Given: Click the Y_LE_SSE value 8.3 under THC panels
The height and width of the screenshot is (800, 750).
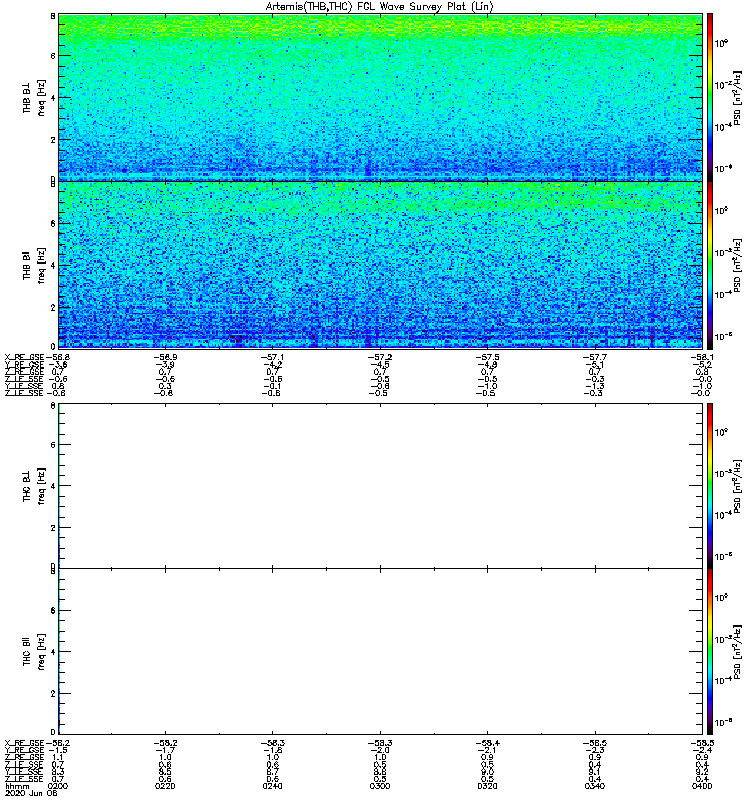Looking at the screenshot, I should point(58,772).
